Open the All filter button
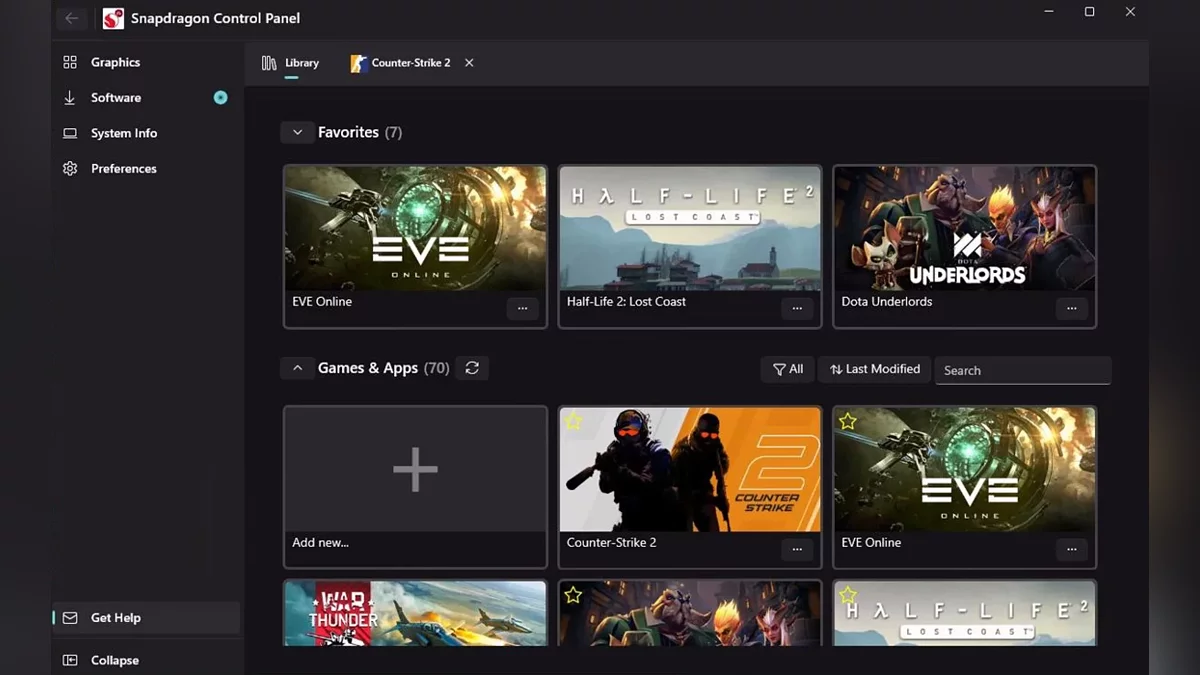This screenshot has width=1200, height=675. tap(788, 369)
